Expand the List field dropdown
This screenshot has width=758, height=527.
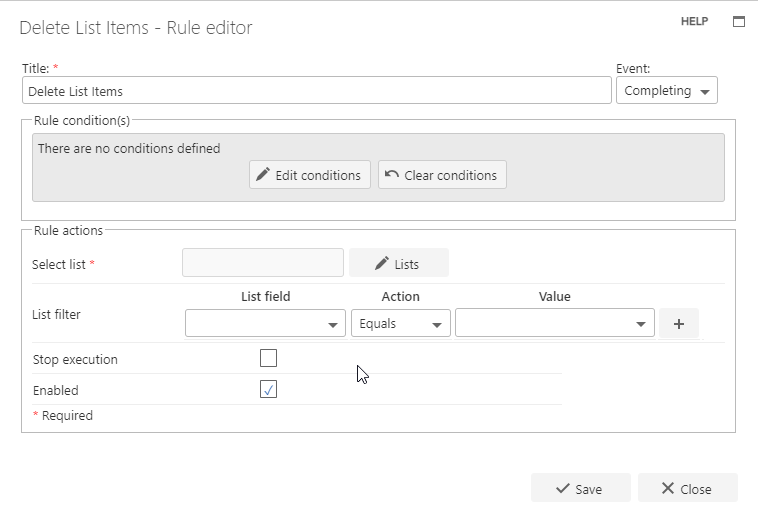coord(265,323)
